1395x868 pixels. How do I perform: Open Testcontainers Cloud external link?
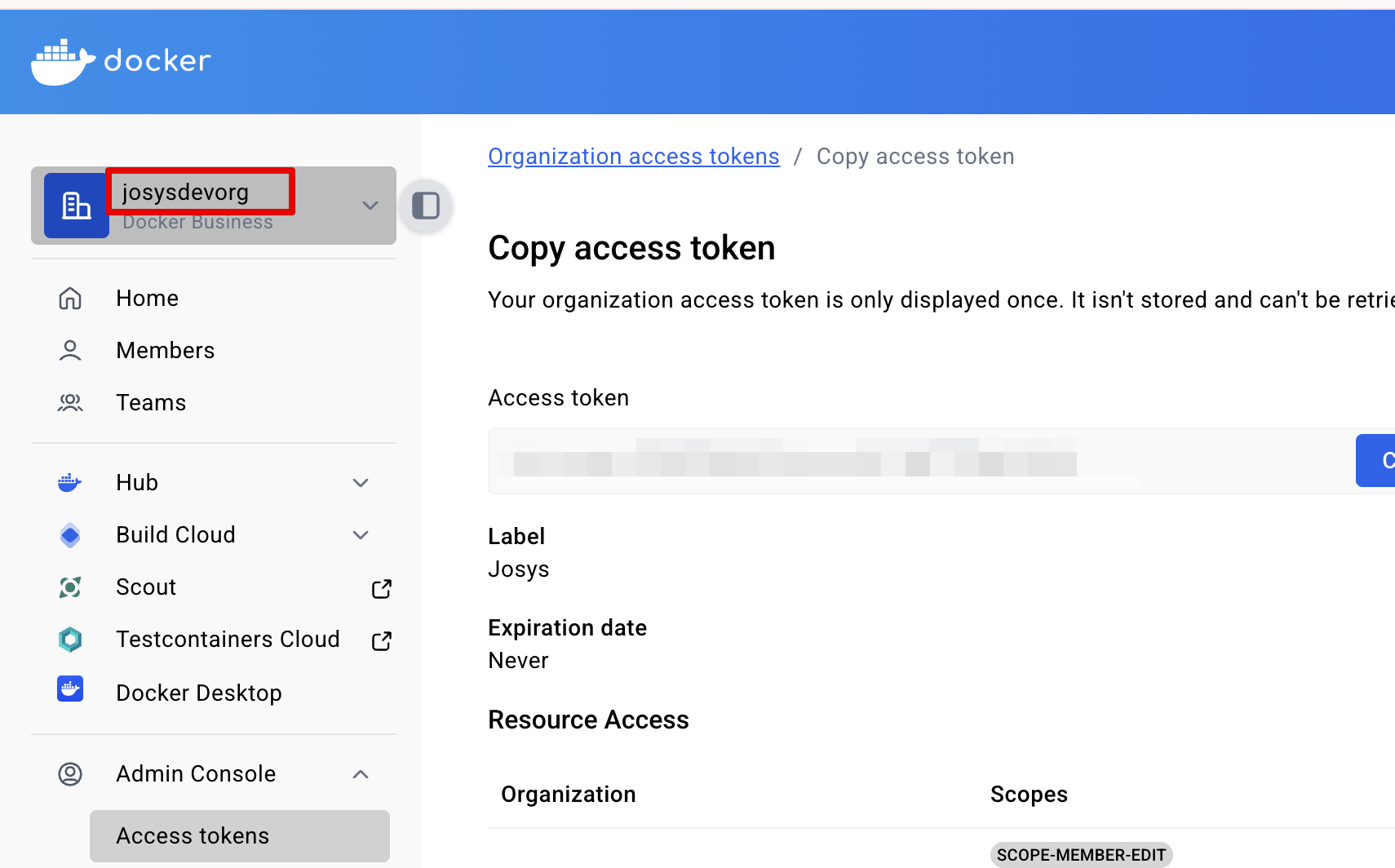(382, 640)
